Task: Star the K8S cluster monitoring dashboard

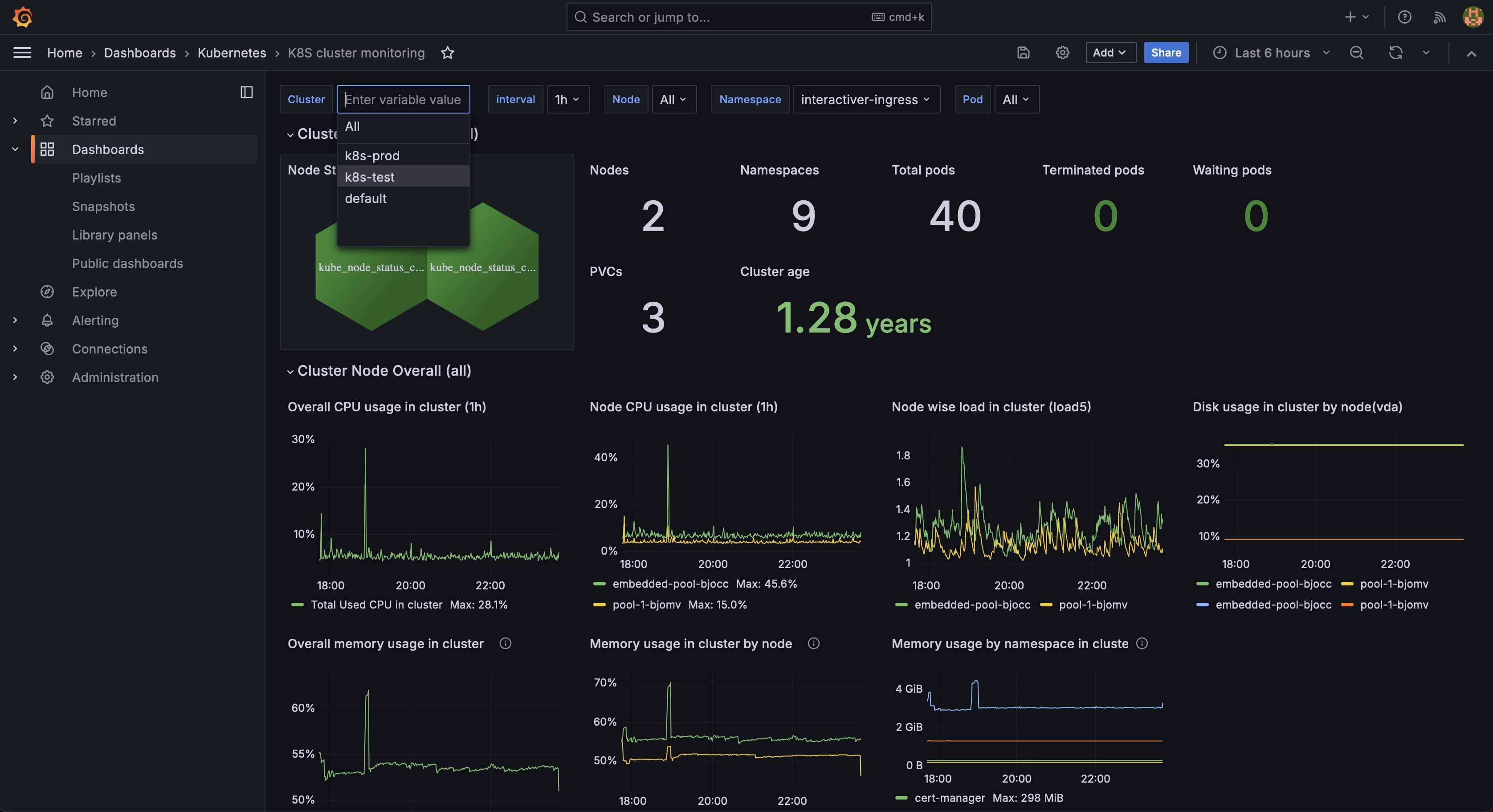Action: [448, 53]
